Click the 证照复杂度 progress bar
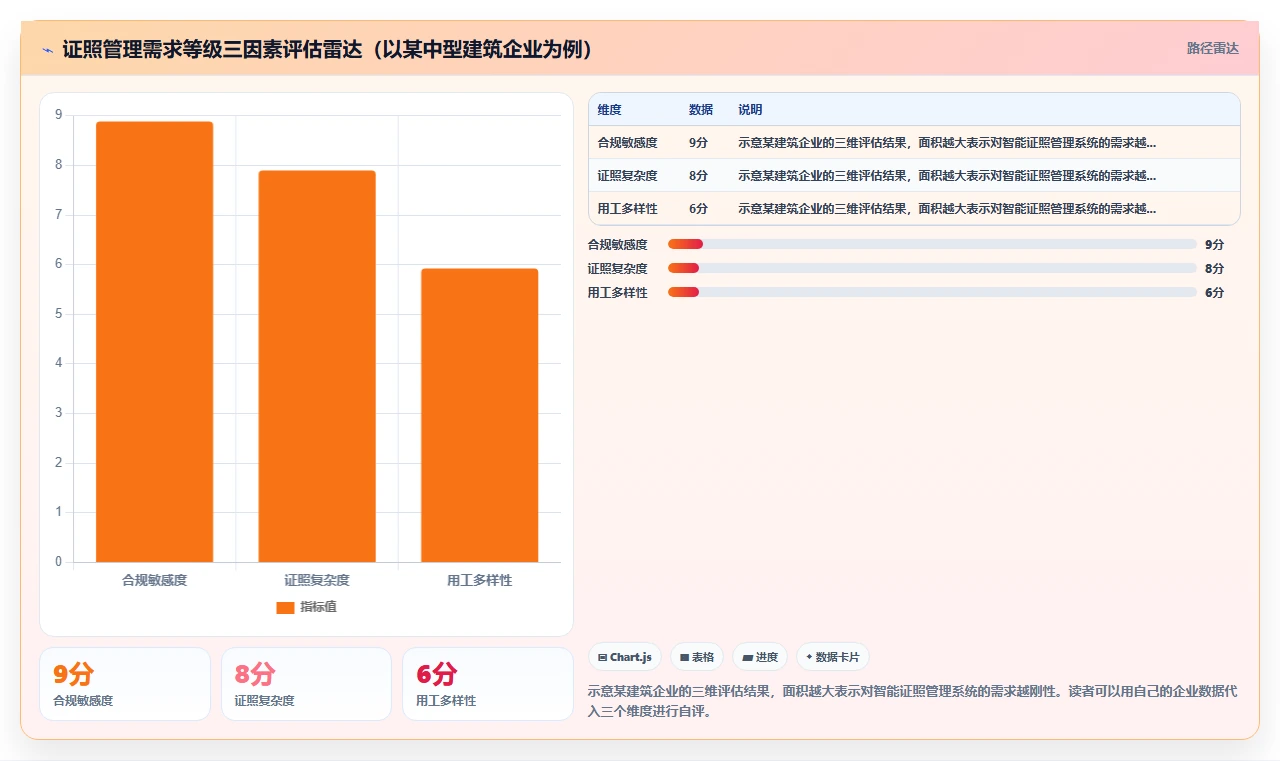 click(932, 268)
